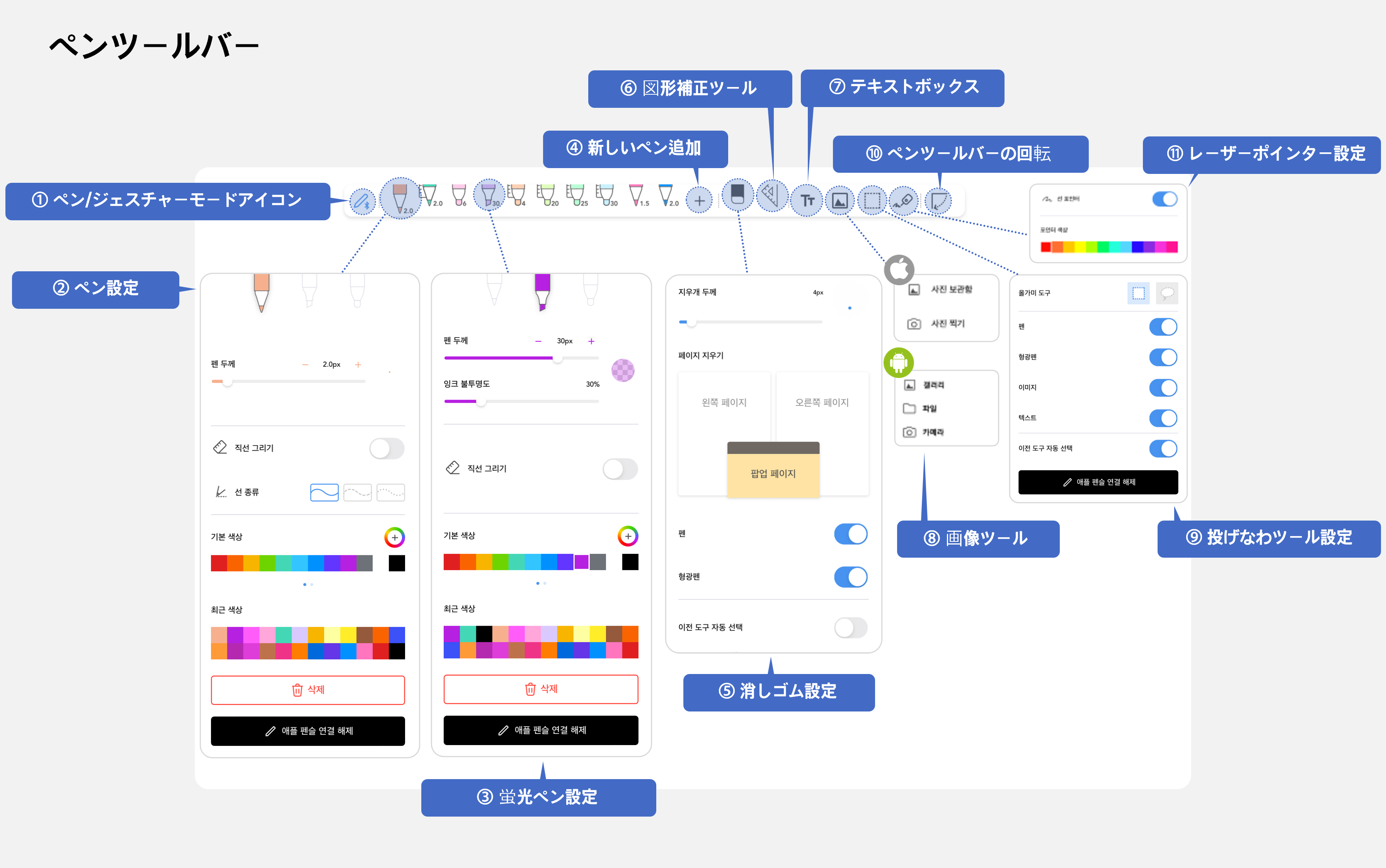Select the blue pen labeled 2.0
This screenshot has height=868, width=1386.
(x=668, y=195)
